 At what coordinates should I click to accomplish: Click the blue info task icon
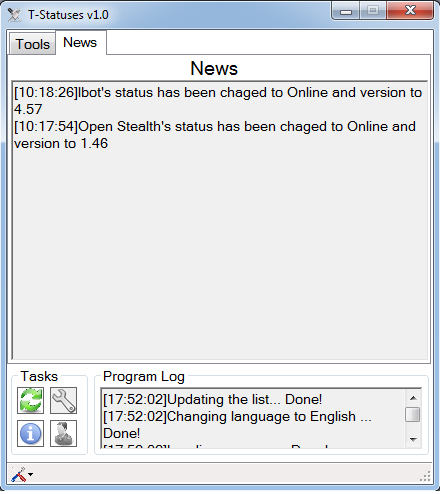[30, 433]
